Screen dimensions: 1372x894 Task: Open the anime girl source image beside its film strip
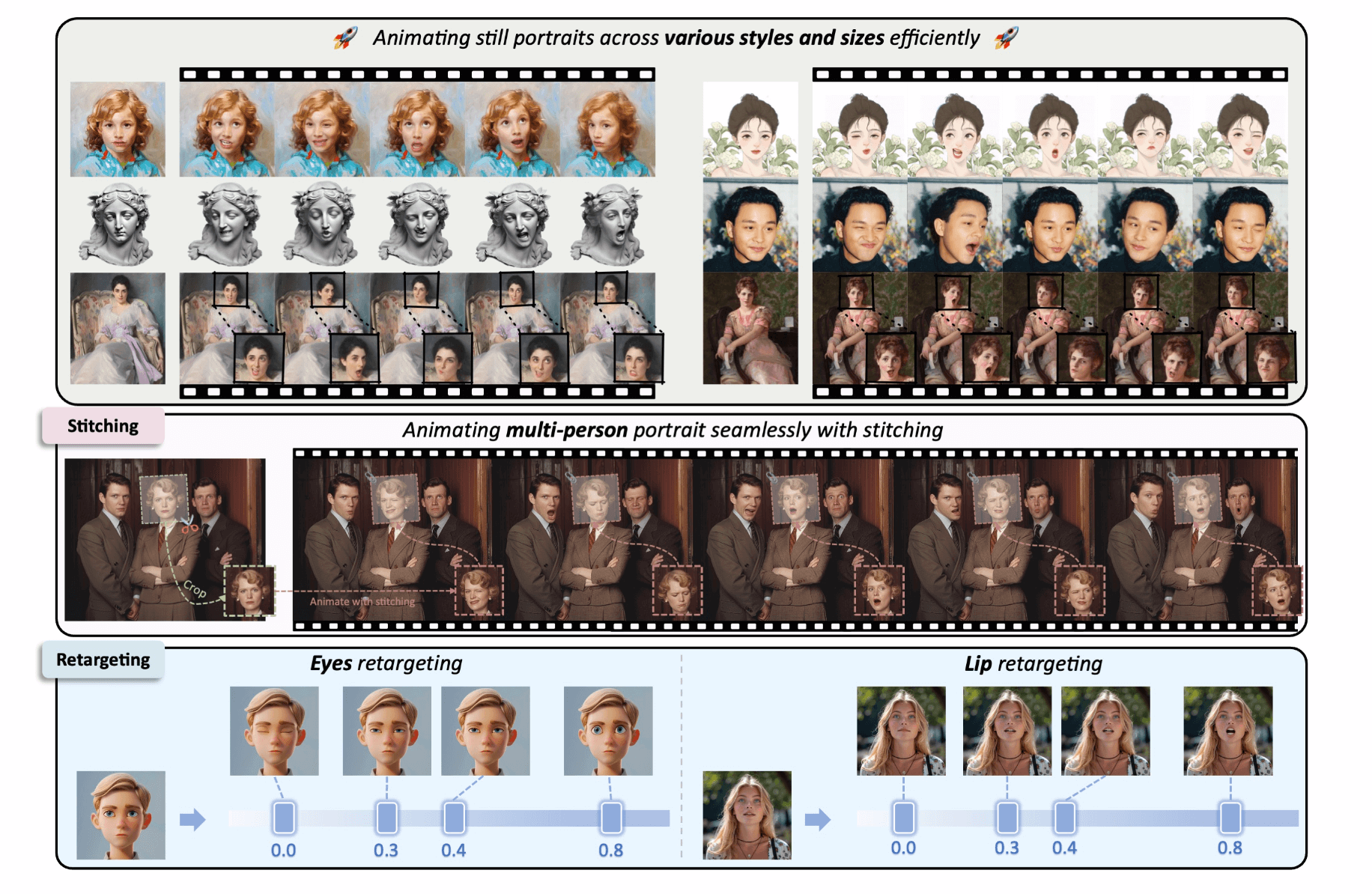point(750,130)
